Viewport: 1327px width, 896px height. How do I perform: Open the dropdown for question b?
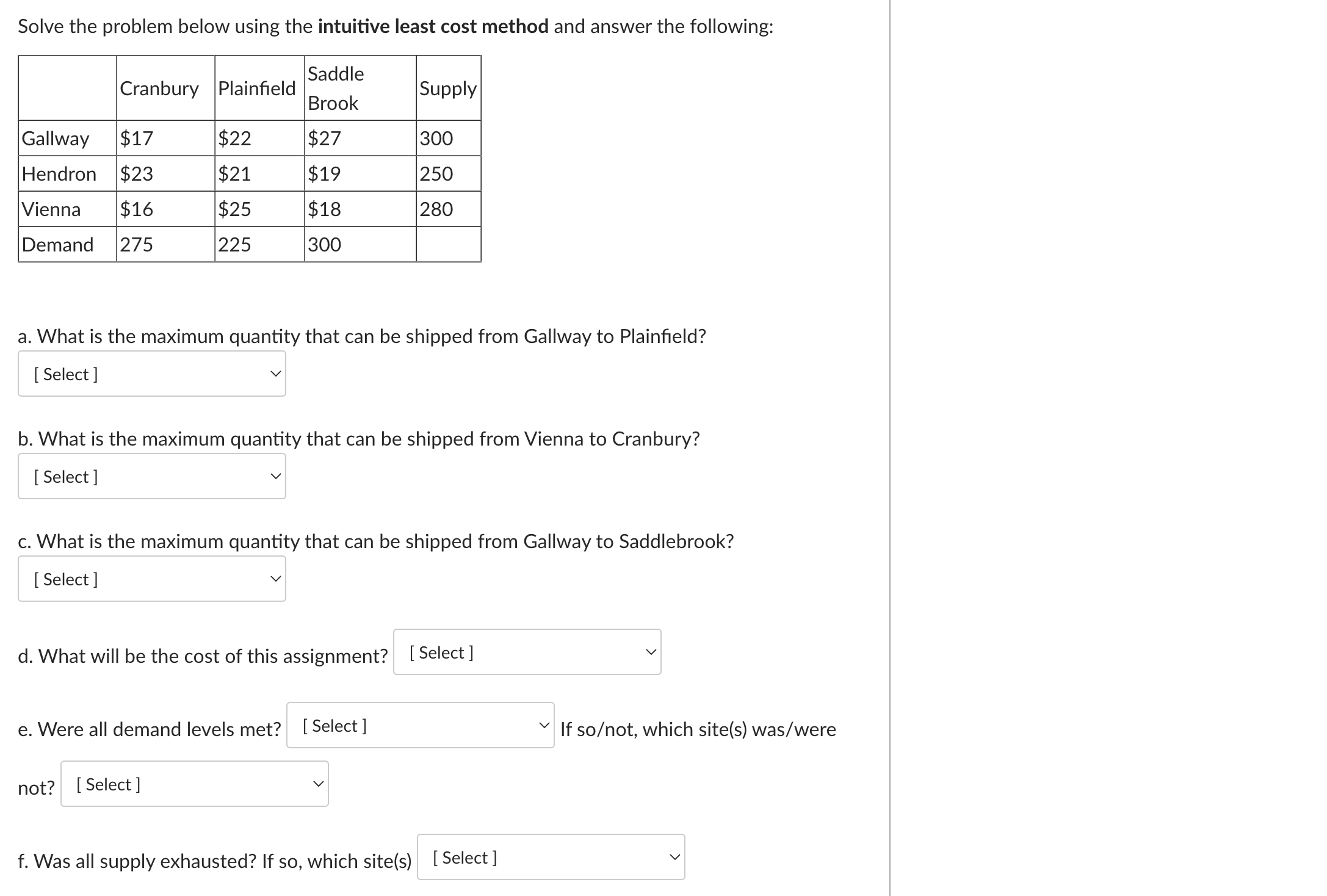pos(151,476)
